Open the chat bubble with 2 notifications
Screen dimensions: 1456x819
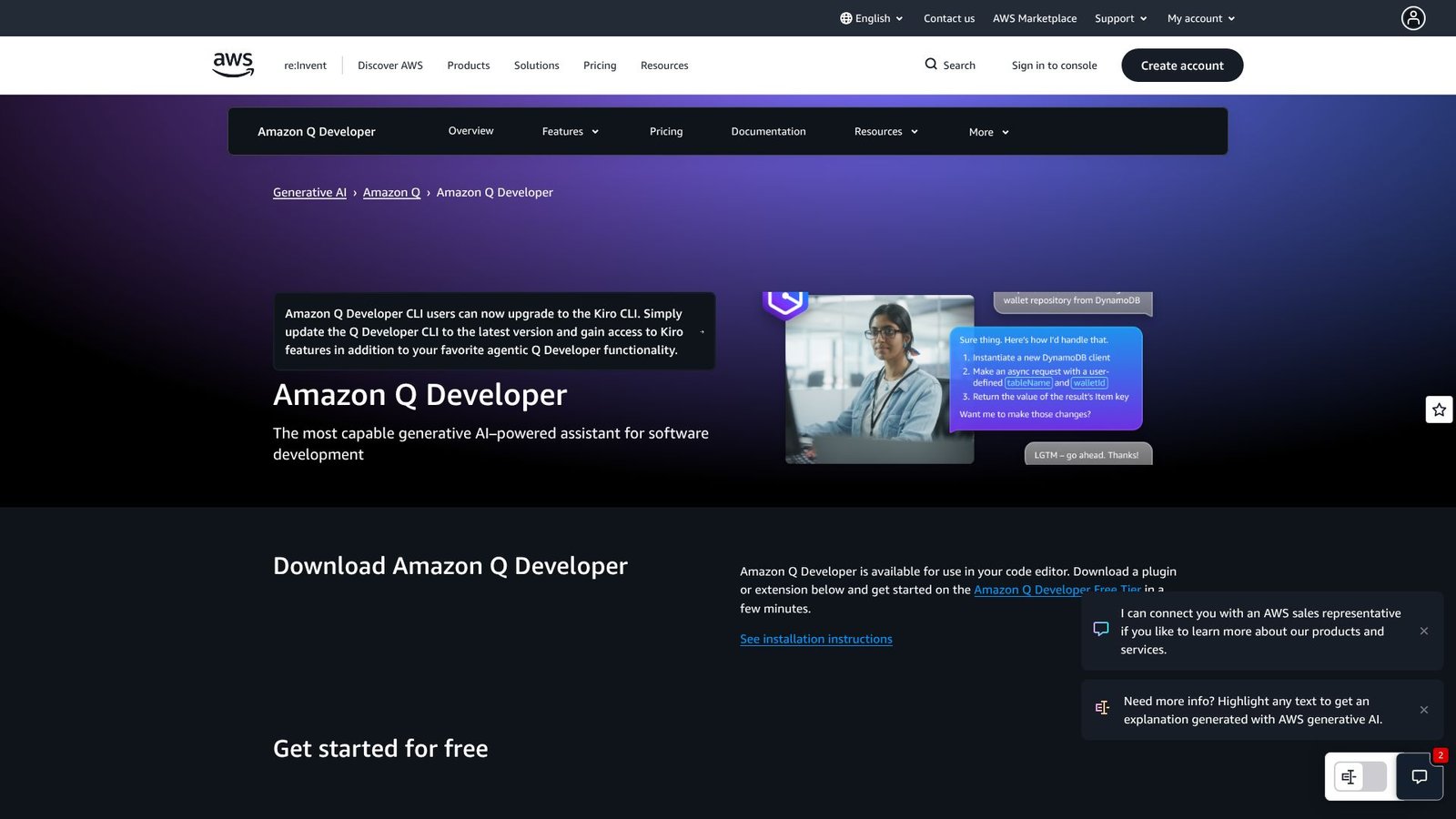click(x=1420, y=777)
